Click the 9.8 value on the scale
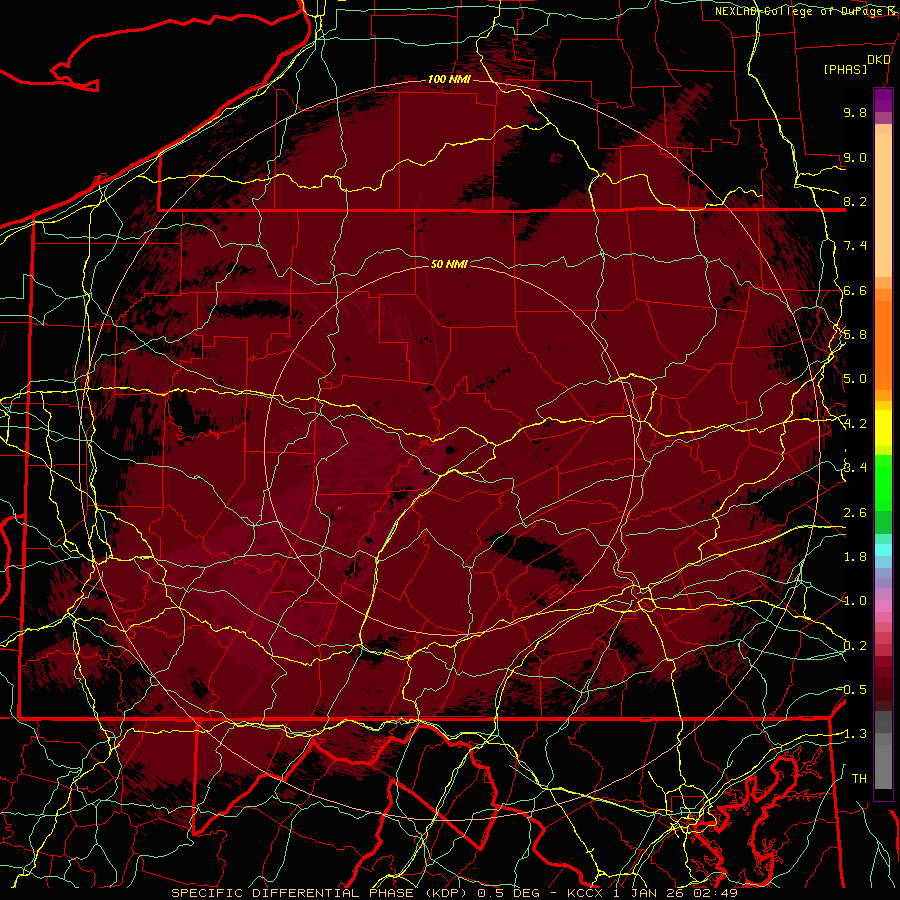This screenshot has height=900, width=900. coord(855,112)
